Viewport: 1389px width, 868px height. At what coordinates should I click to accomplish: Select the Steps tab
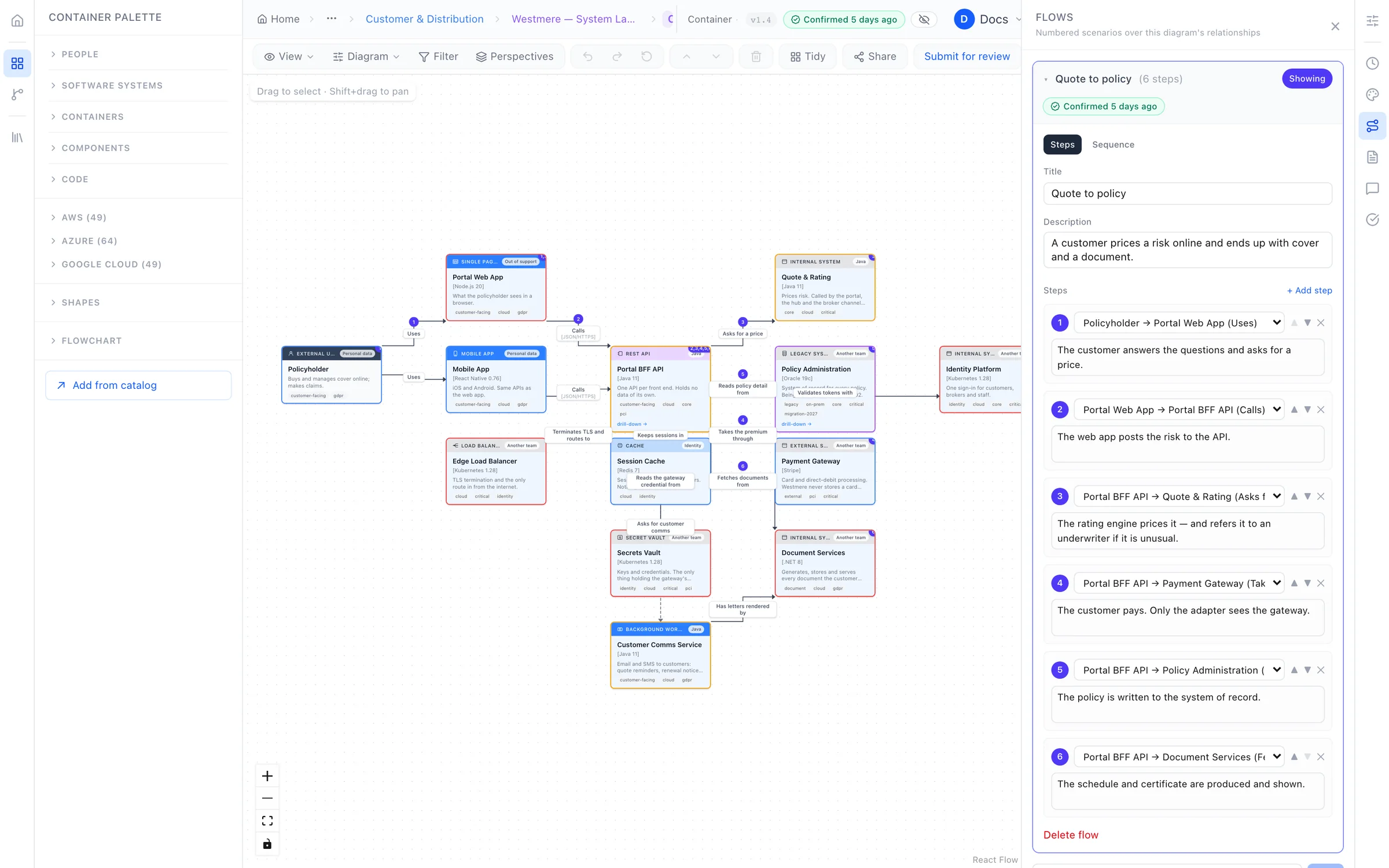(1062, 145)
